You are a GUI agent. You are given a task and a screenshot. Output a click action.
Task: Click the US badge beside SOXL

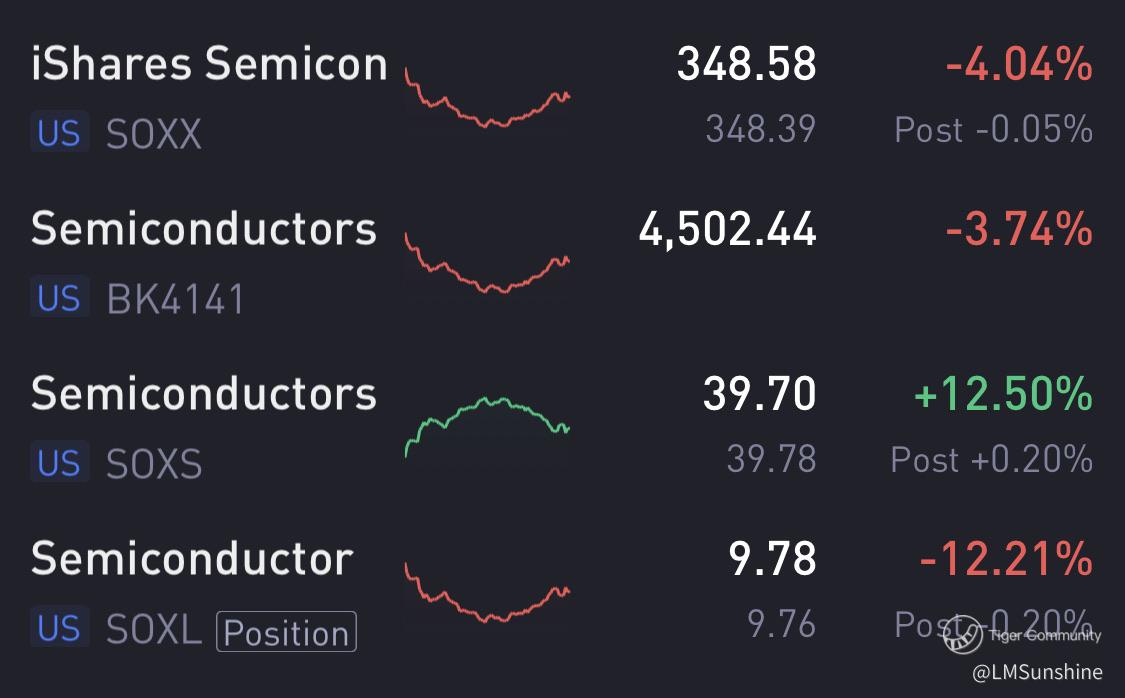click(60, 627)
